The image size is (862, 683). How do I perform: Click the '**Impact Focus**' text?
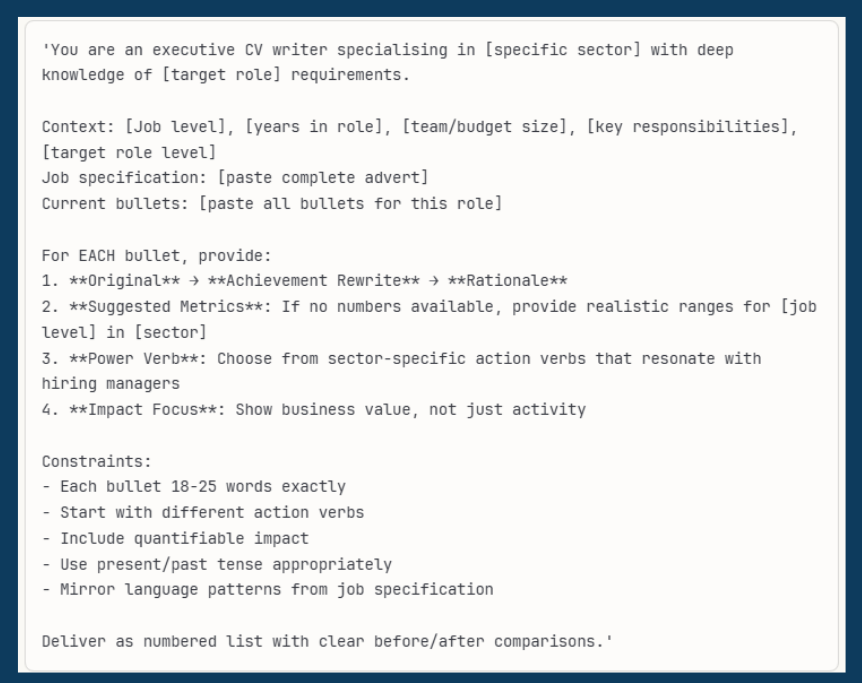(125, 410)
